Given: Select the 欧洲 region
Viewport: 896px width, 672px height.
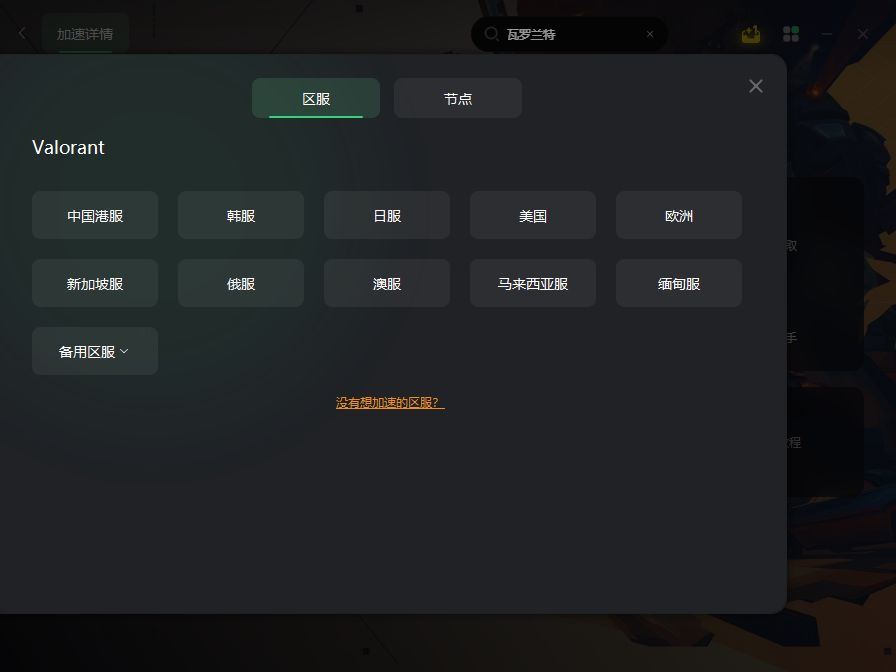Looking at the screenshot, I should [x=679, y=215].
